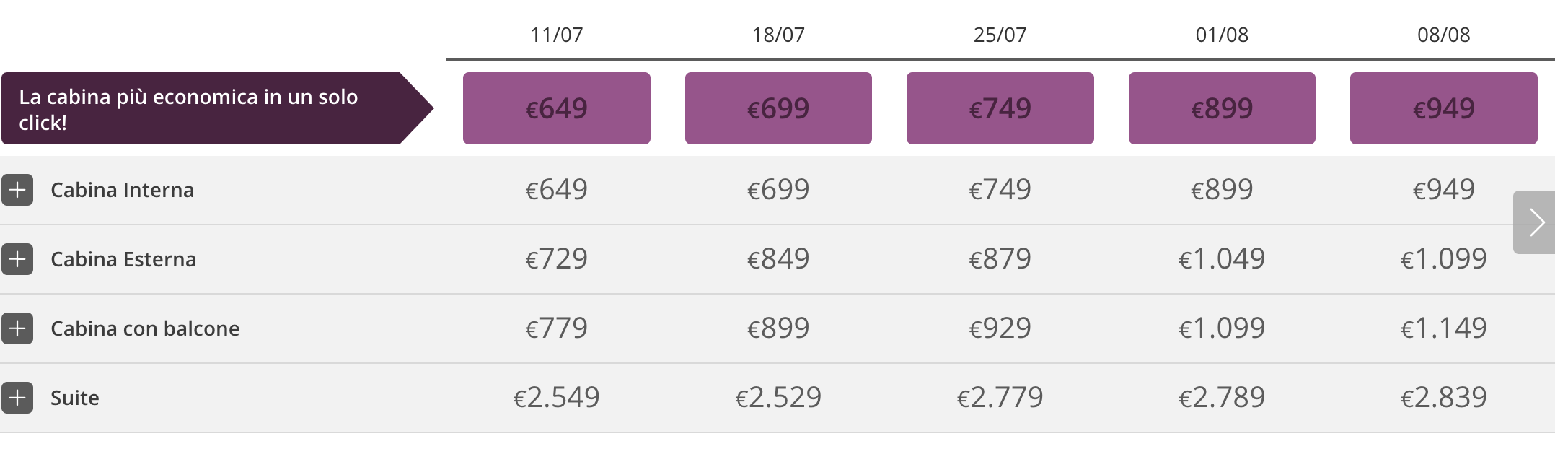Pick Suite price €2.789
1568x449 pixels.
[1222, 397]
